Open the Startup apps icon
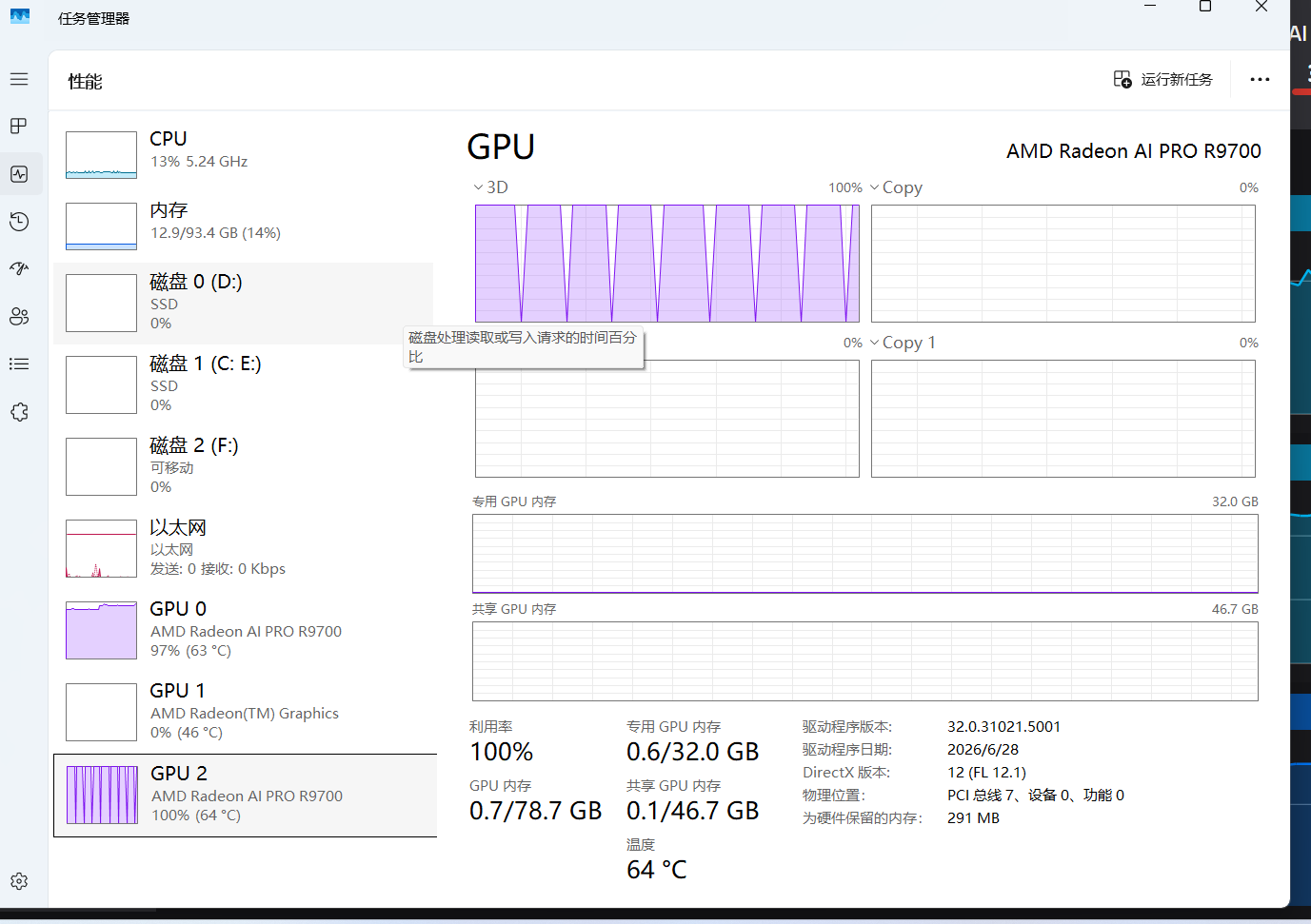 pos(19,268)
